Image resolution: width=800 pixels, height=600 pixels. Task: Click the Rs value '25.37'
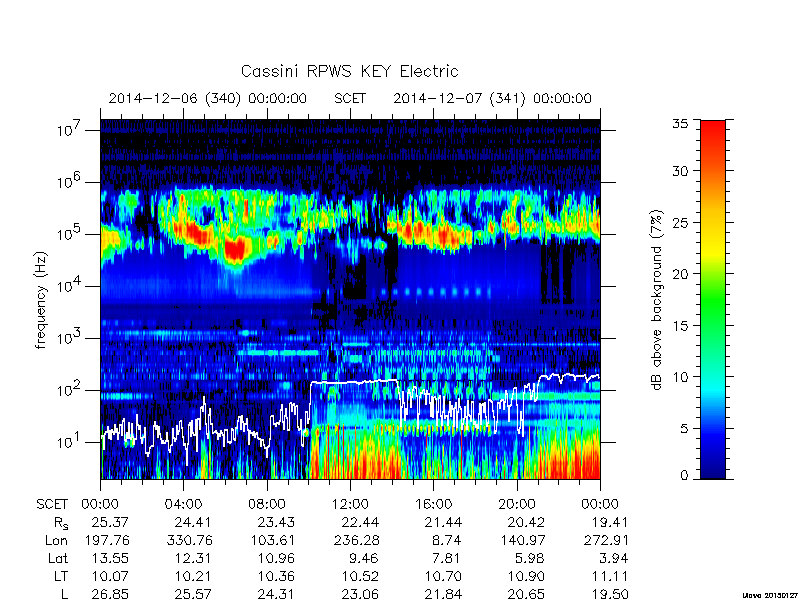click(x=110, y=522)
